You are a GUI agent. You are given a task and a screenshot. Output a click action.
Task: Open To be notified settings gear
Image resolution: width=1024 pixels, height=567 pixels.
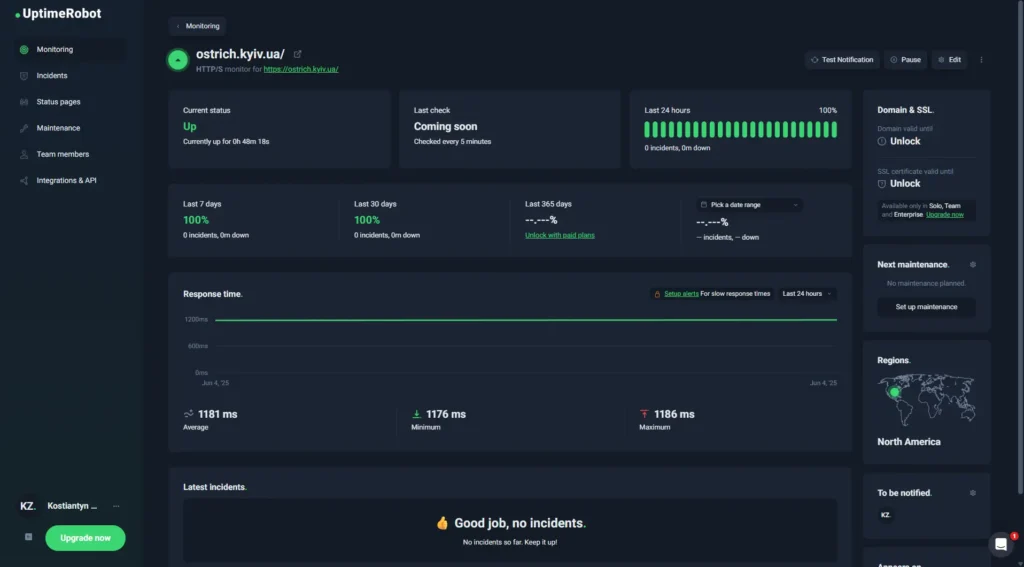[972, 493]
